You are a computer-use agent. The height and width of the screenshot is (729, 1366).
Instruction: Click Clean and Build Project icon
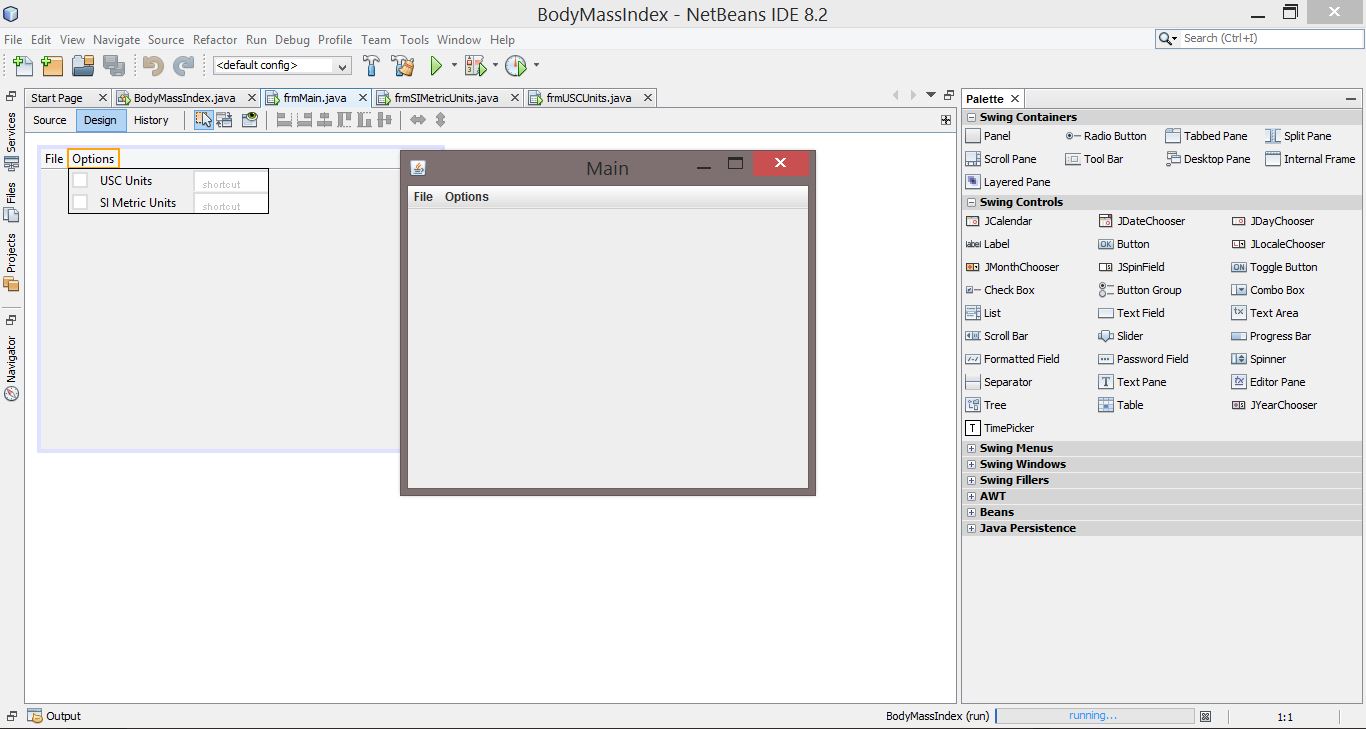coord(403,66)
